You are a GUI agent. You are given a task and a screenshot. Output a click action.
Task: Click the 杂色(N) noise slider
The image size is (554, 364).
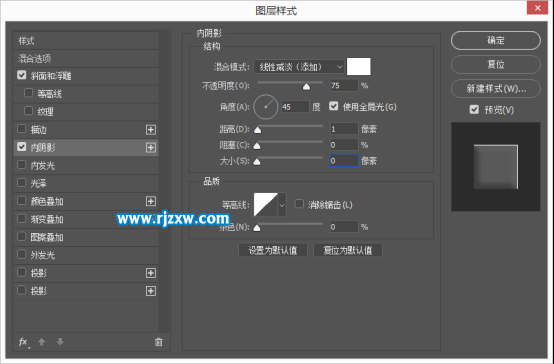click(290, 226)
